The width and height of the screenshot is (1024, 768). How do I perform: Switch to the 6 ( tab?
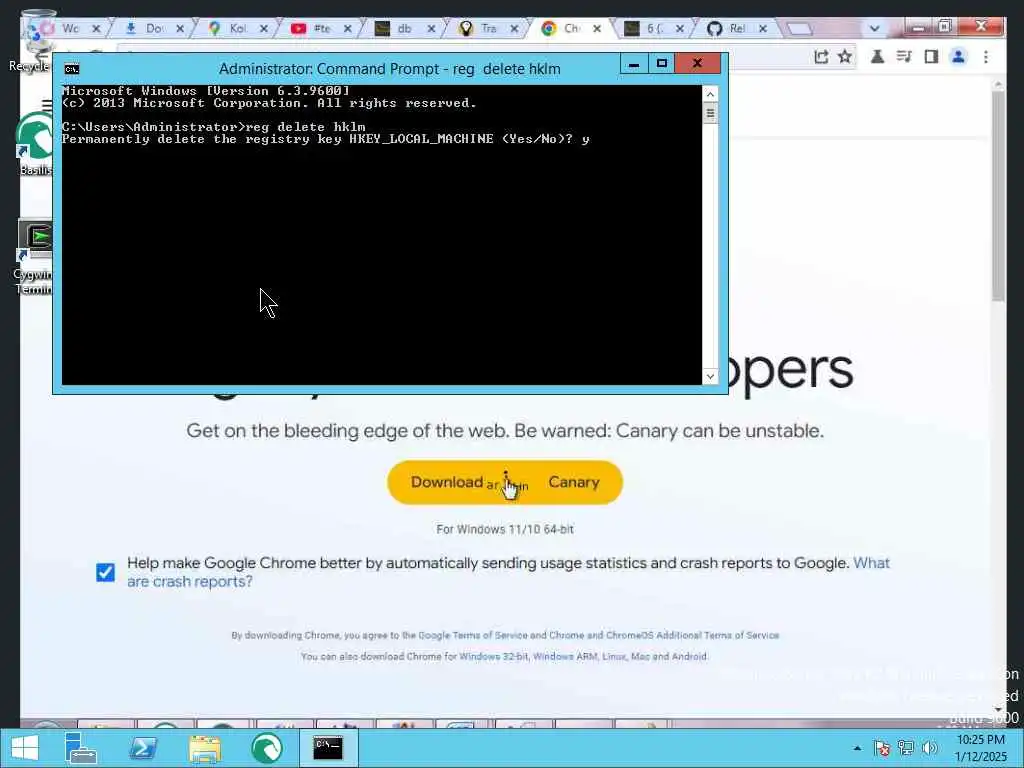(x=654, y=29)
